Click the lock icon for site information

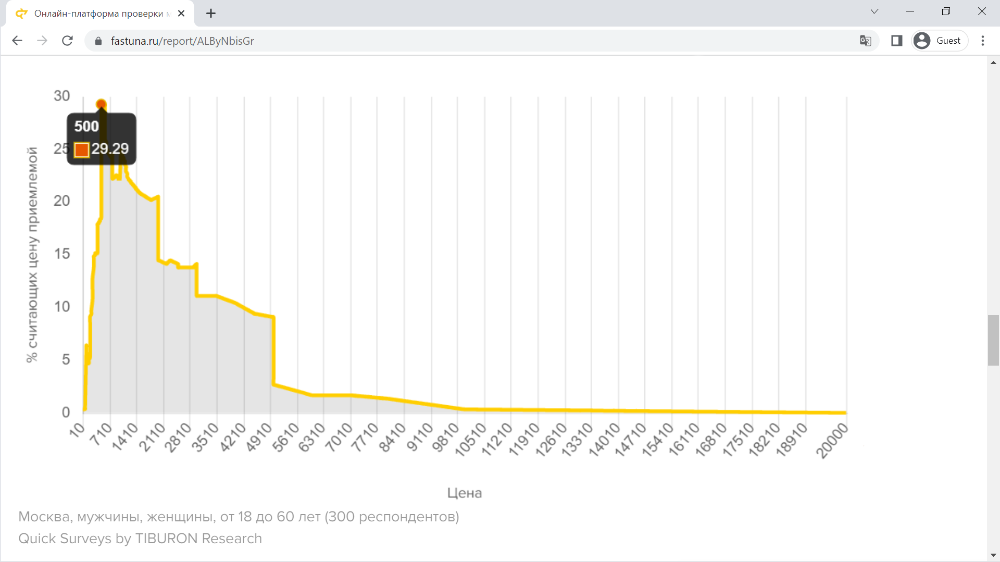98,41
